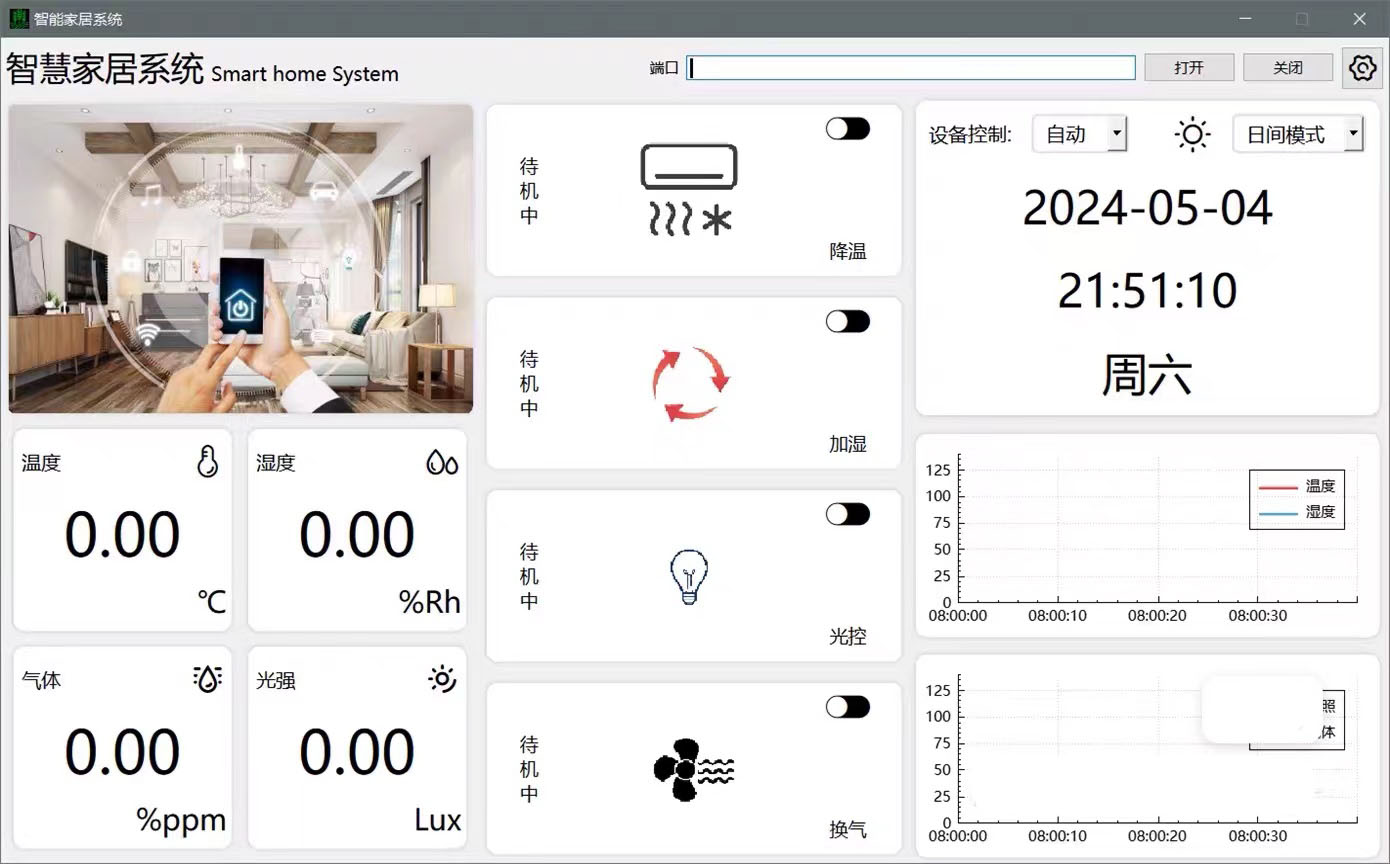Click the ventilation fan icon
1390x864 pixels.
coord(694,770)
